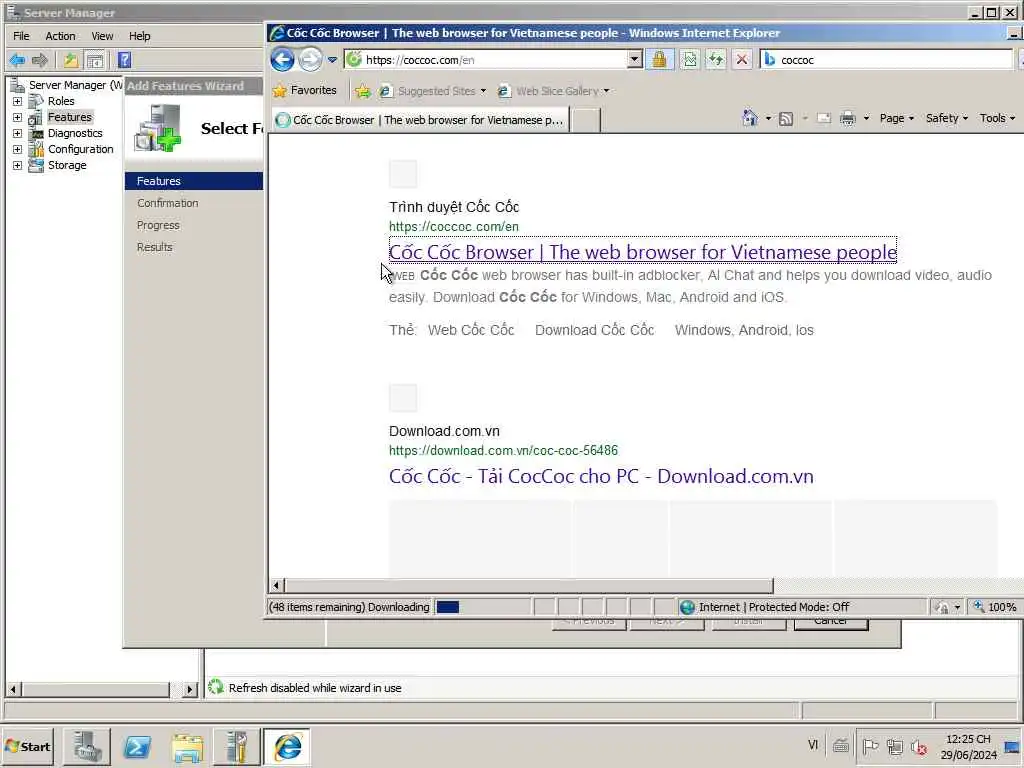This screenshot has height=768, width=1024.
Task: Select the Cốc Cốc Browser tab
Action: 420,120
